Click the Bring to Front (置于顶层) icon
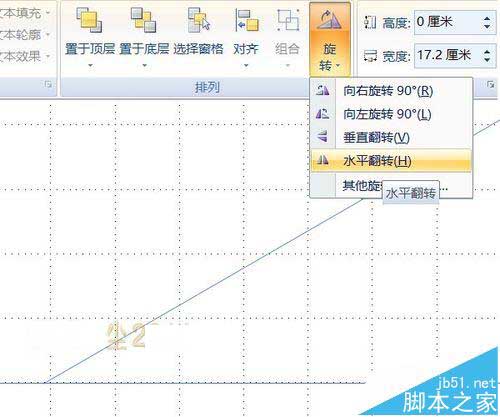 point(89,20)
